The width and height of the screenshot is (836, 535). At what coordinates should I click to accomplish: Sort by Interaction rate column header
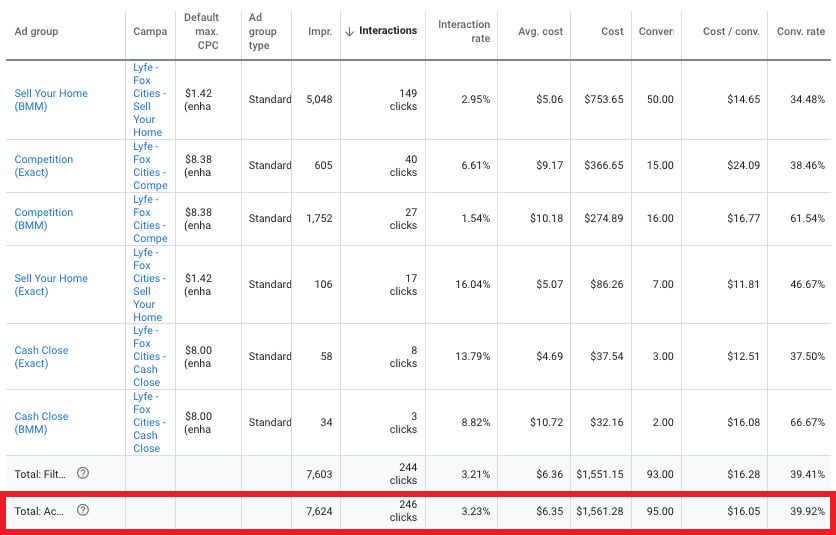(464, 31)
